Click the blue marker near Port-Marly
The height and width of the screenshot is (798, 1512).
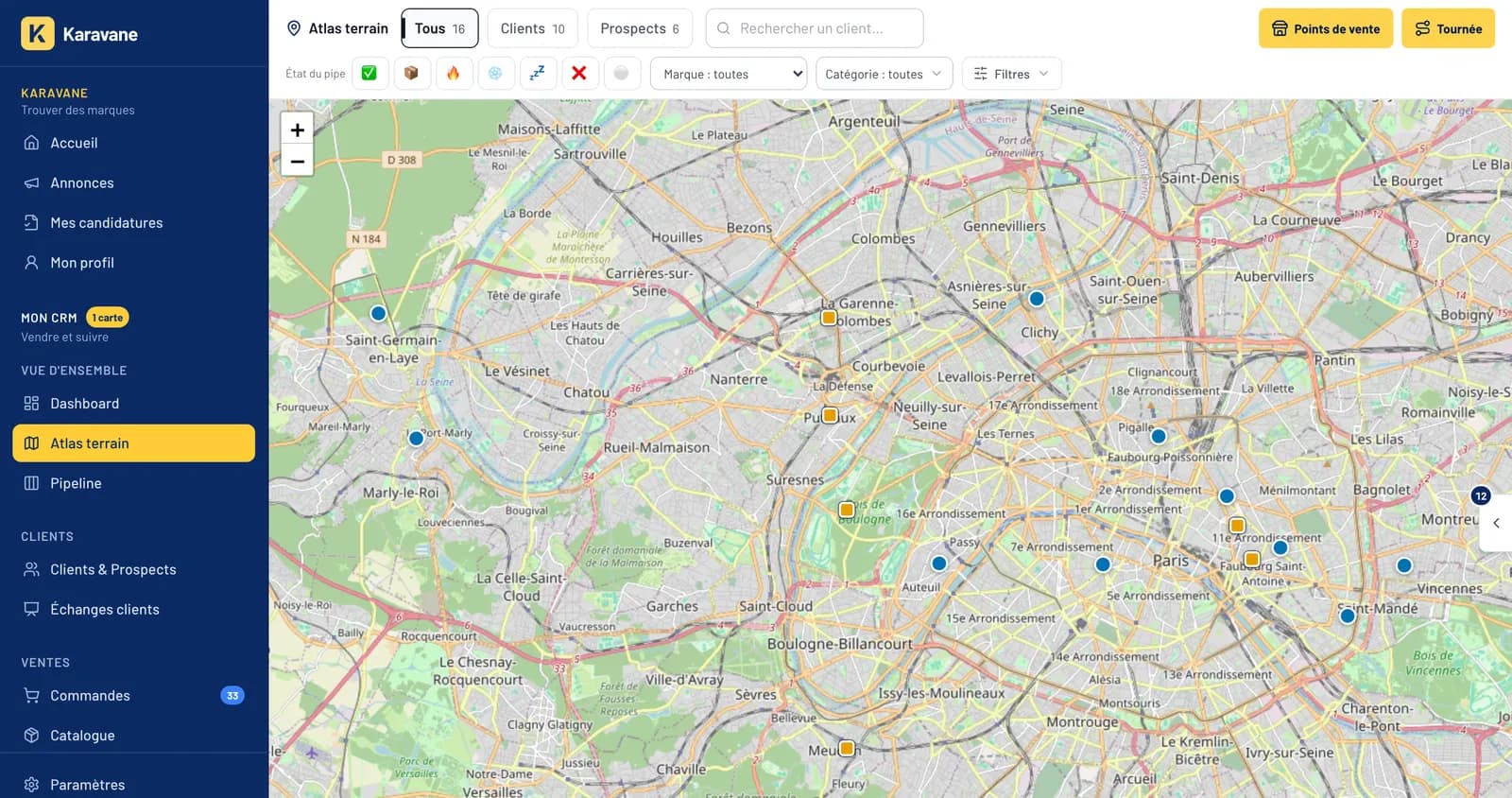(416, 438)
